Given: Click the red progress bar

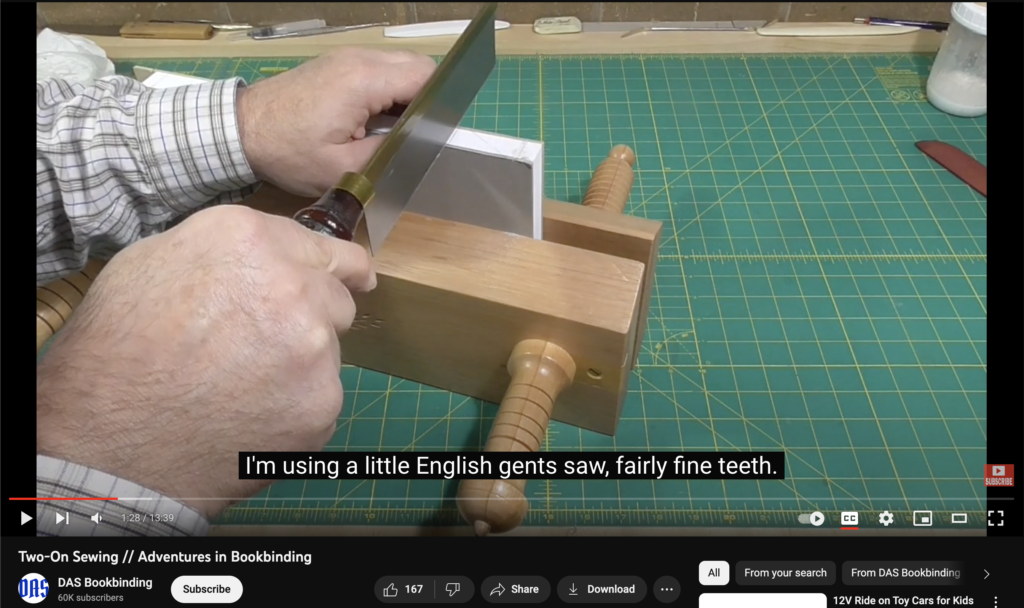Looking at the screenshot, I should [63, 498].
